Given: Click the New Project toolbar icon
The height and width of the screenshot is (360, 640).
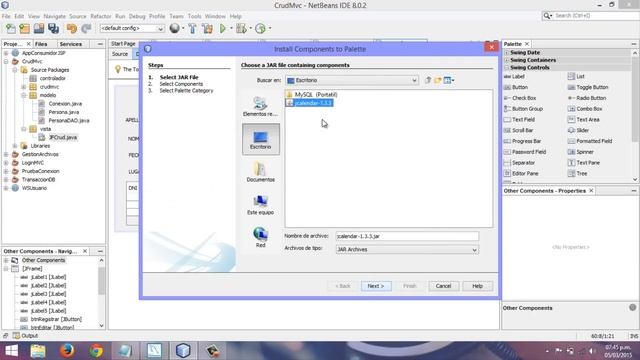Looking at the screenshot, I should [x=24, y=29].
